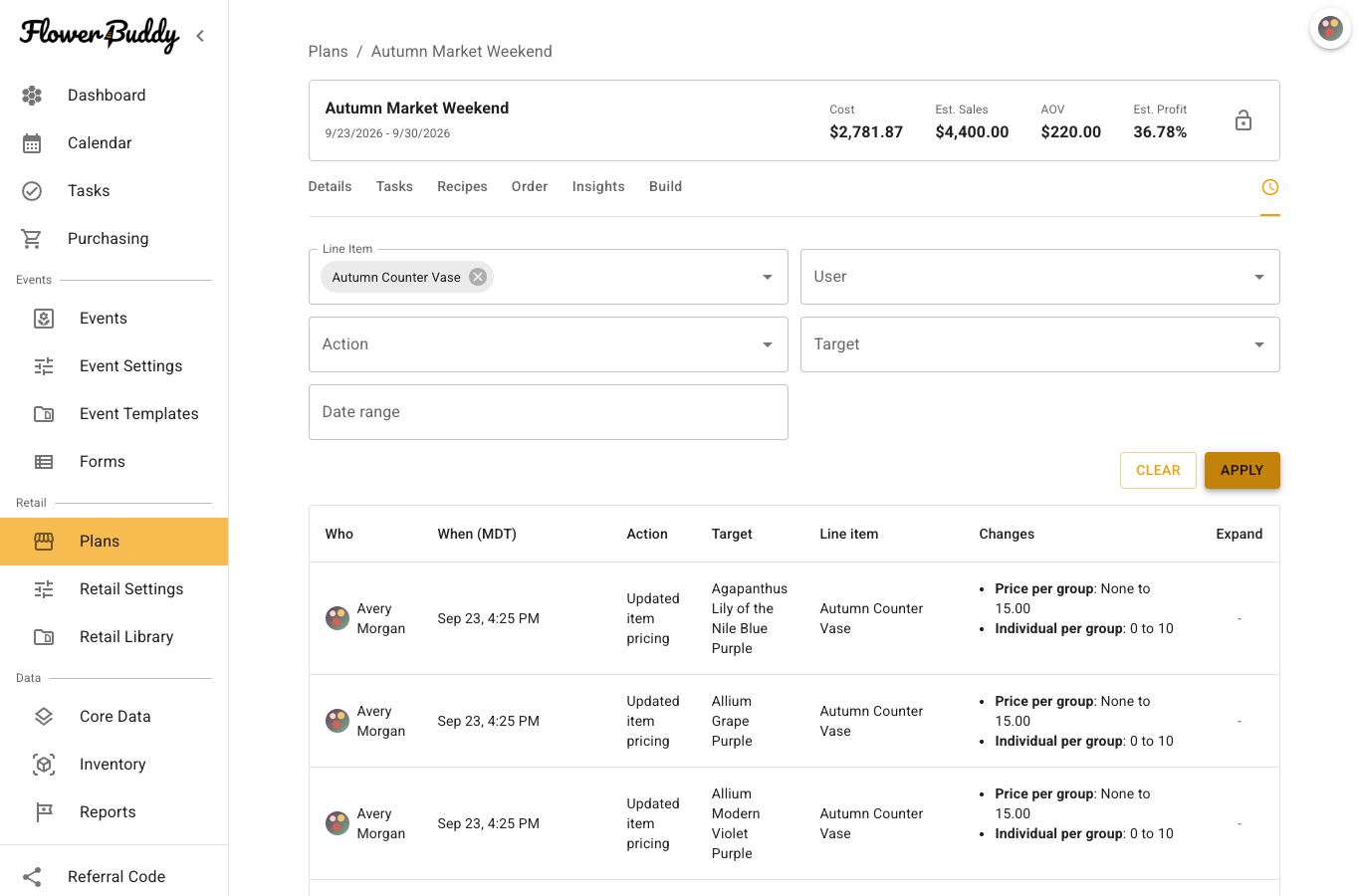The image size is (1359, 896).
Task: Switch to the Tasks tab
Action: point(394,187)
